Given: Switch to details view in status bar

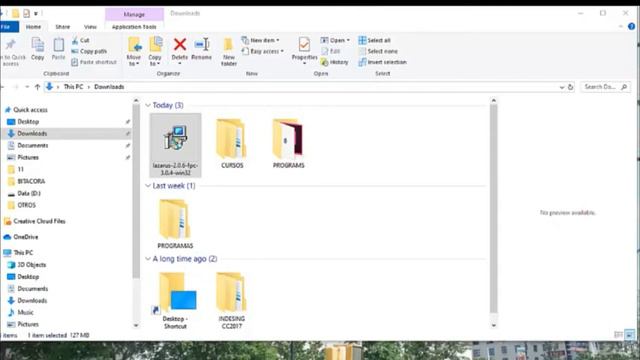Looking at the screenshot, I should click(618, 335).
